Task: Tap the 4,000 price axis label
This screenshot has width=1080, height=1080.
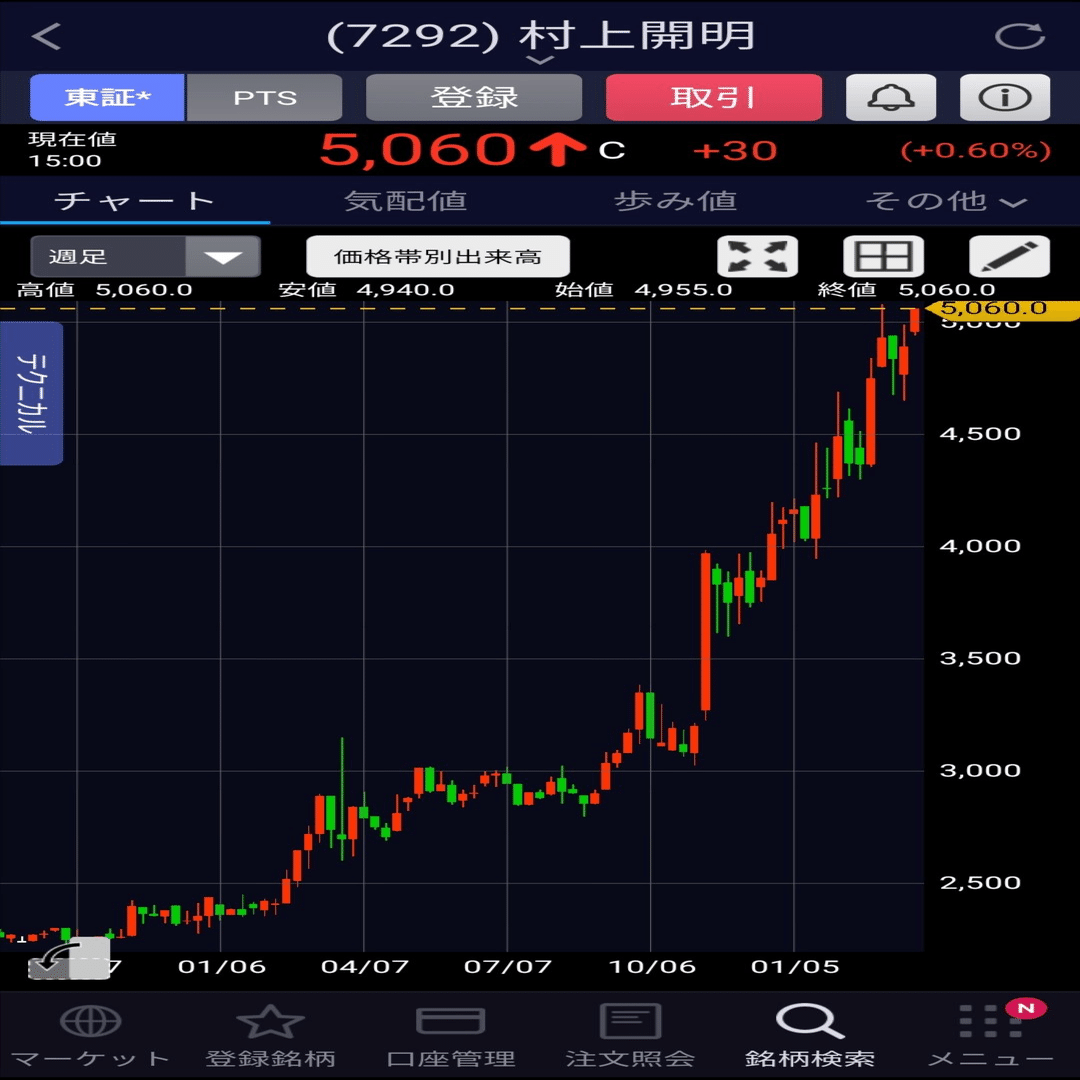Action: (x=980, y=546)
